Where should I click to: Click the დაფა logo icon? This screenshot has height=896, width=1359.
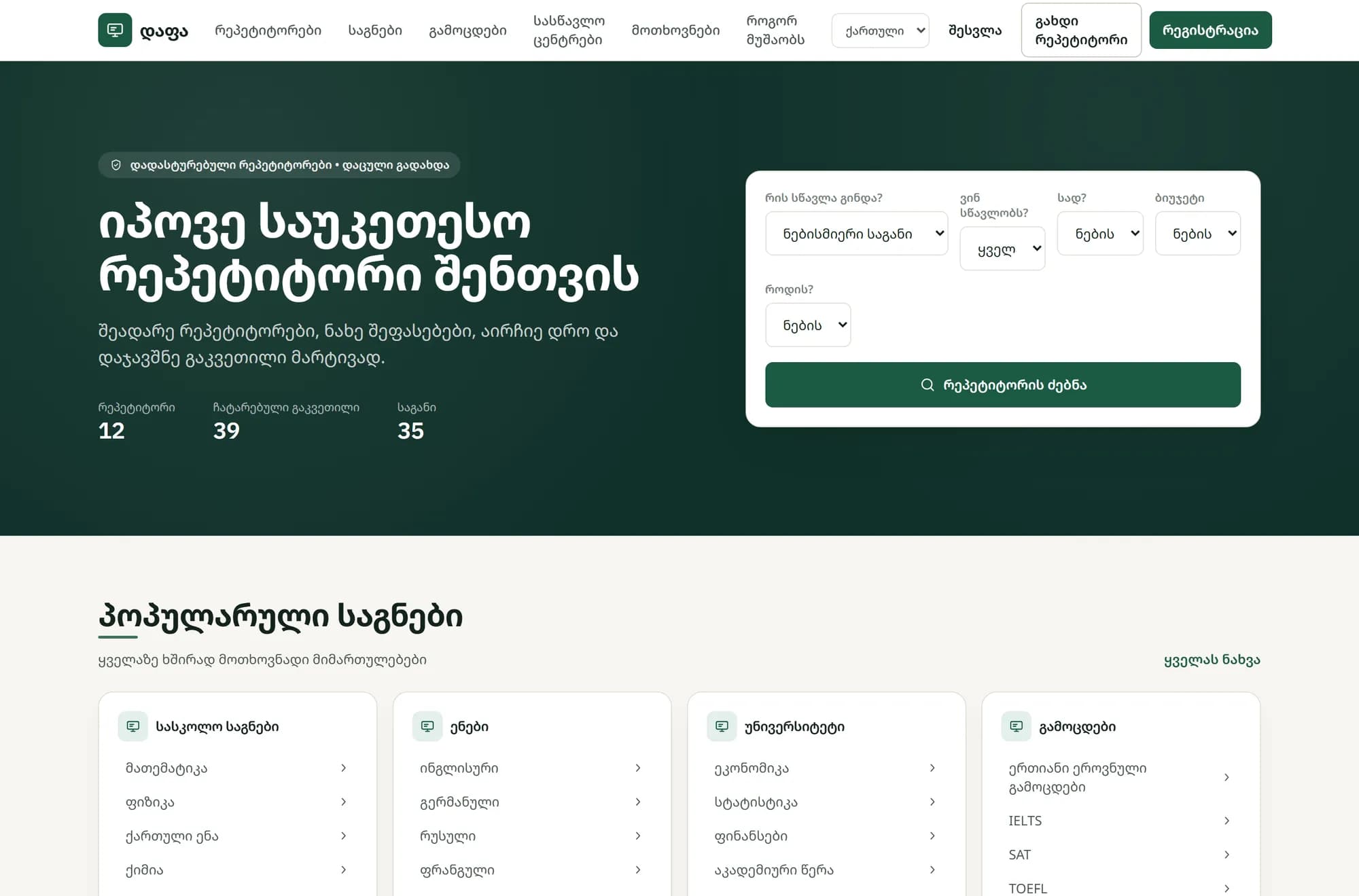pyautogui.click(x=115, y=30)
